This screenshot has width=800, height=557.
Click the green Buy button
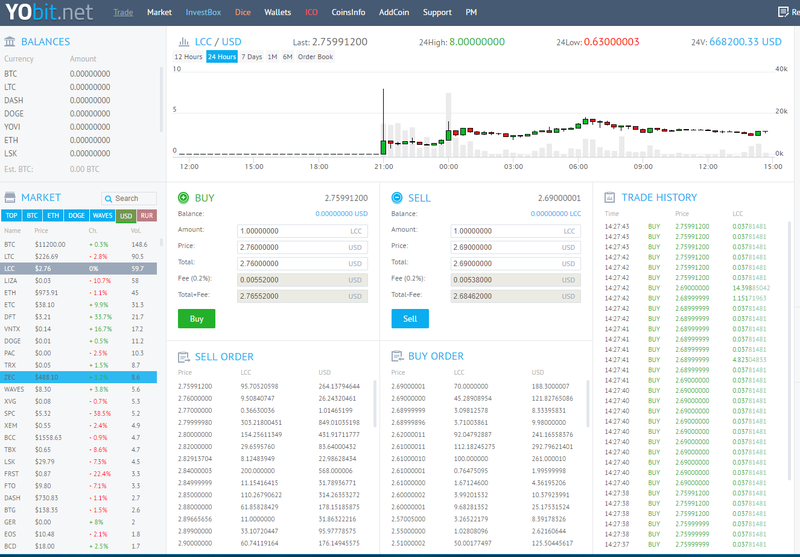[x=196, y=319]
